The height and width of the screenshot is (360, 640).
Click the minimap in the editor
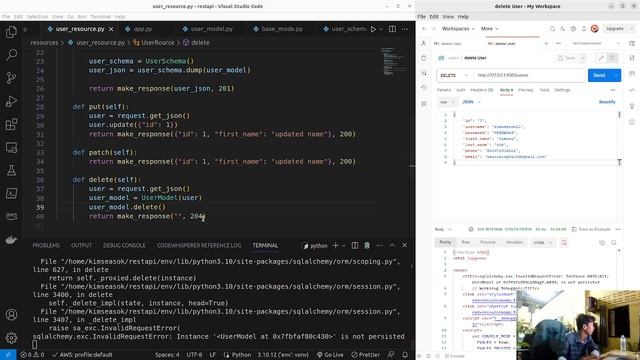pyautogui.click(x=393, y=61)
